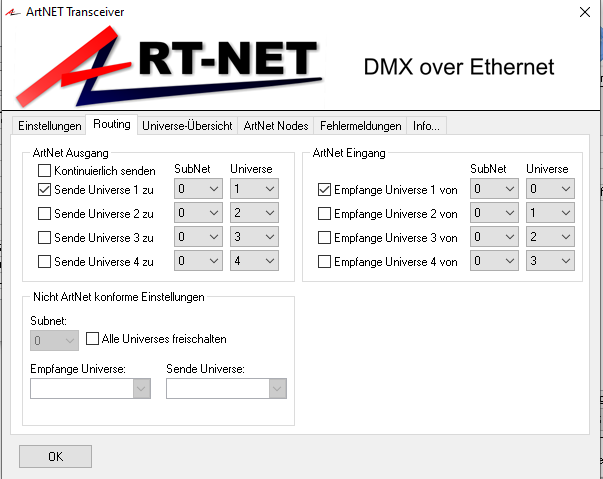Click the ART-NET logo banner

click(169, 67)
